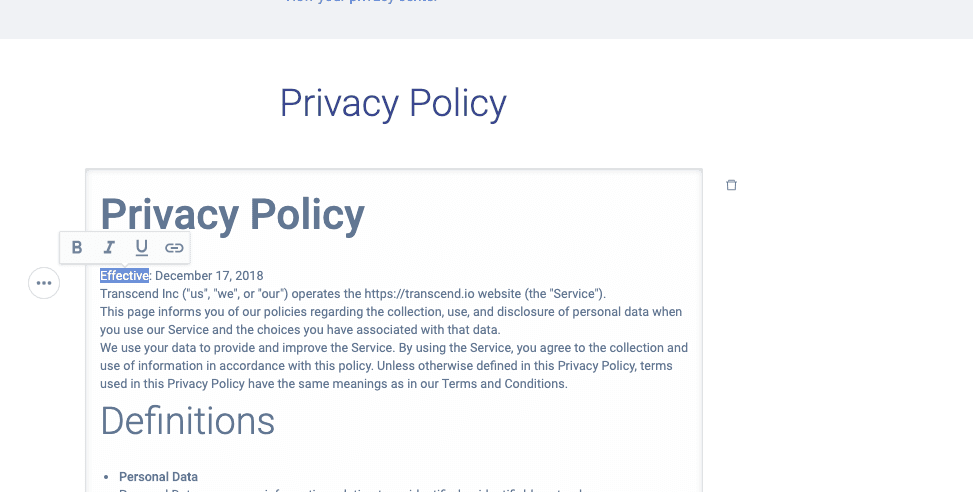Click the gray header band at top
This screenshot has width=973, height=492.
pyautogui.click(x=600, y=18)
